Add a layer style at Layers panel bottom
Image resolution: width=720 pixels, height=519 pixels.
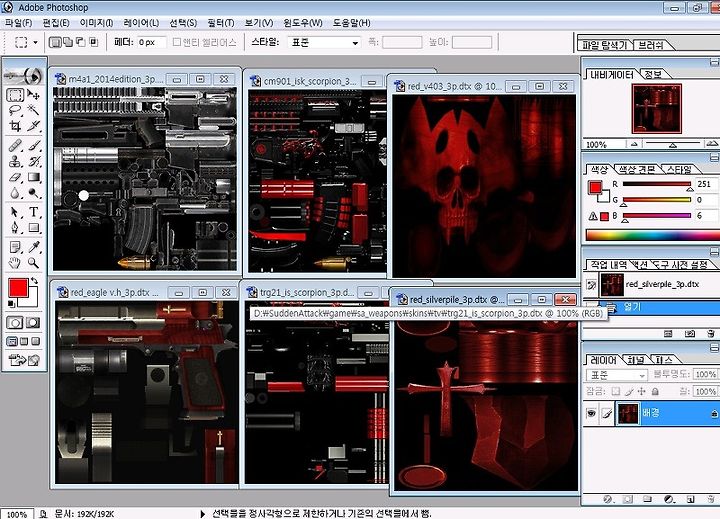[x=608, y=499]
